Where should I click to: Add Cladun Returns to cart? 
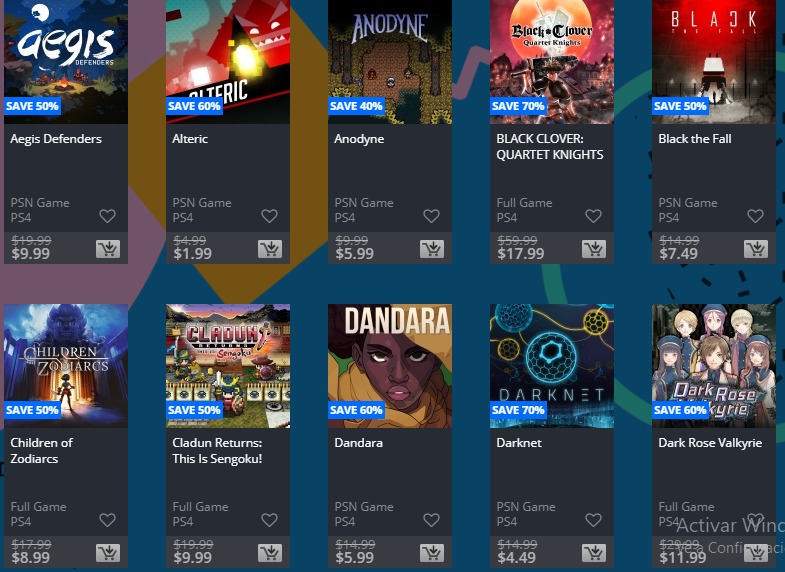click(x=270, y=552)
